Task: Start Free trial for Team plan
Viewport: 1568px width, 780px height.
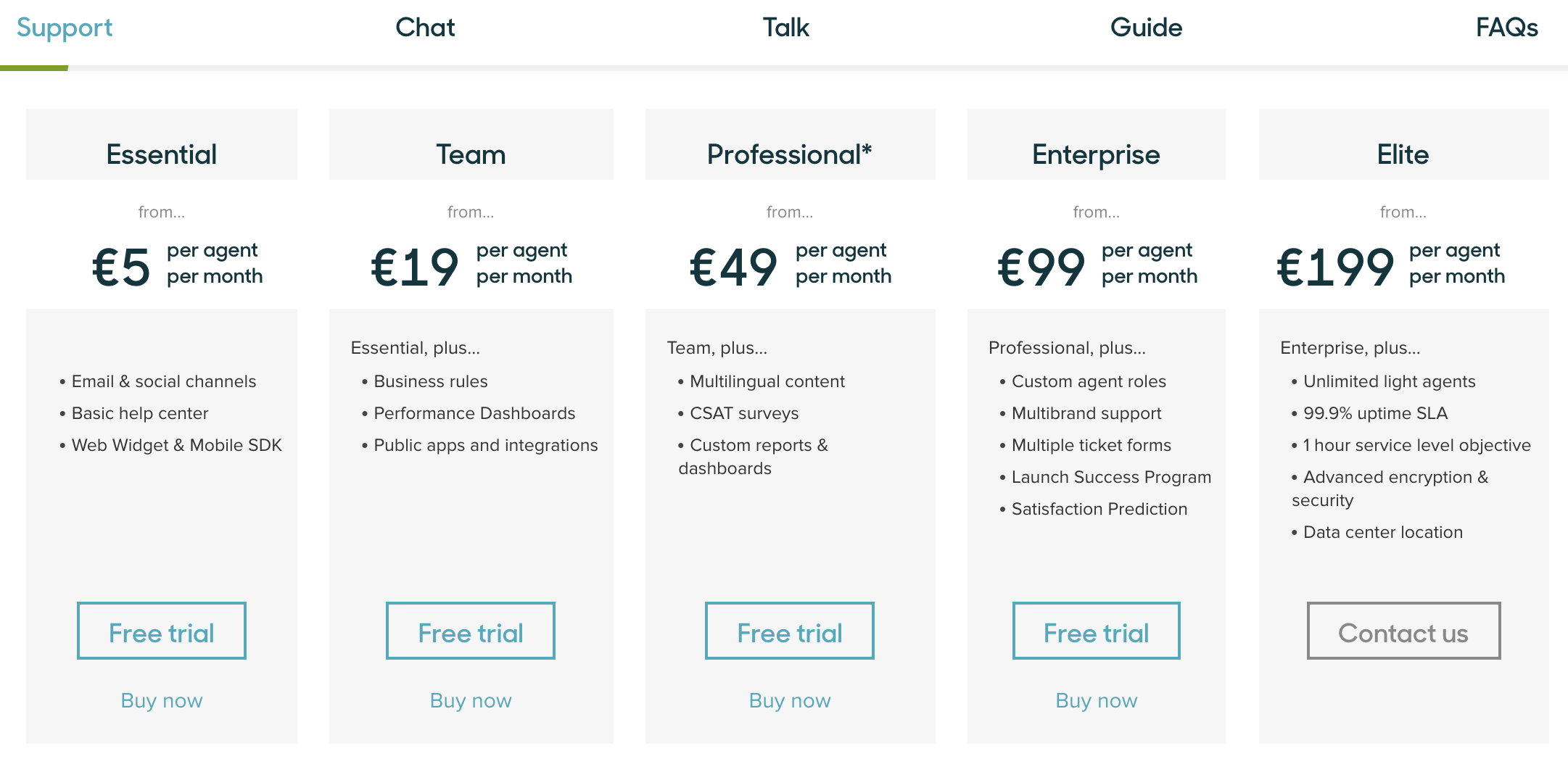Action: [x=471, y=631]
